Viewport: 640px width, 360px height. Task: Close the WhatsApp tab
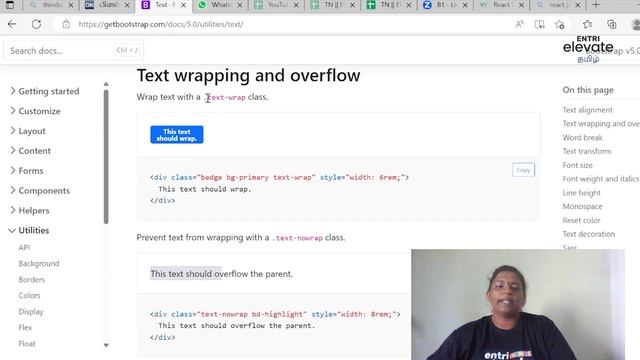pos(240,5)
